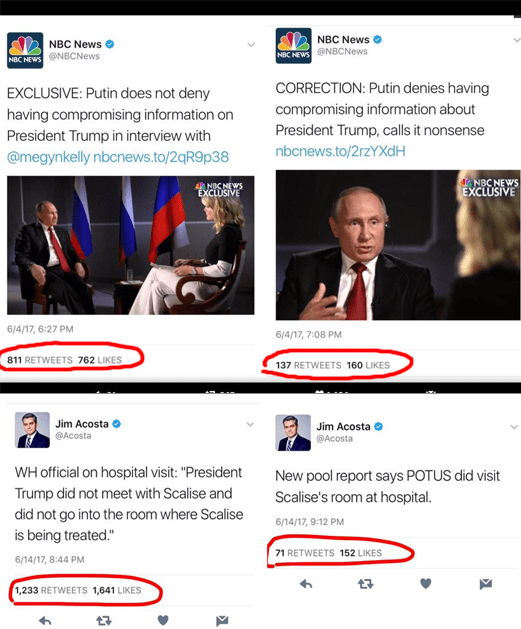Expand options chevron on NBC News EXCLUSIVE tweet
Screen dimensions: 521x629
[x=251, y=45]
